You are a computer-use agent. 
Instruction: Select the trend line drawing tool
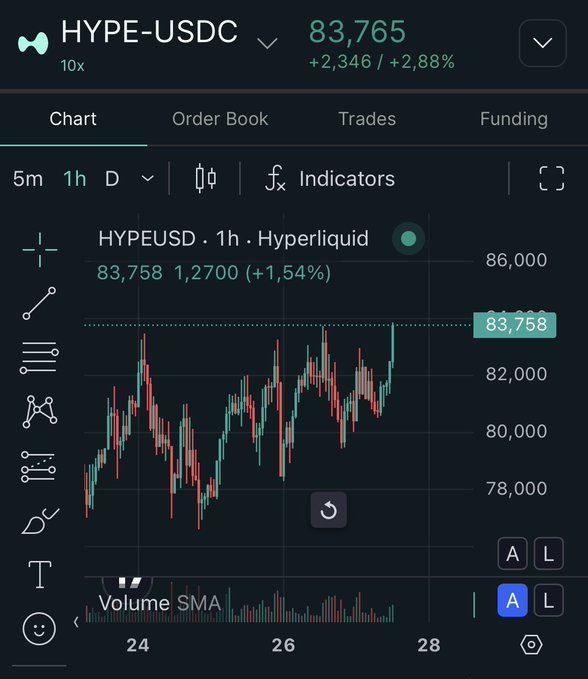pos(39,303)
